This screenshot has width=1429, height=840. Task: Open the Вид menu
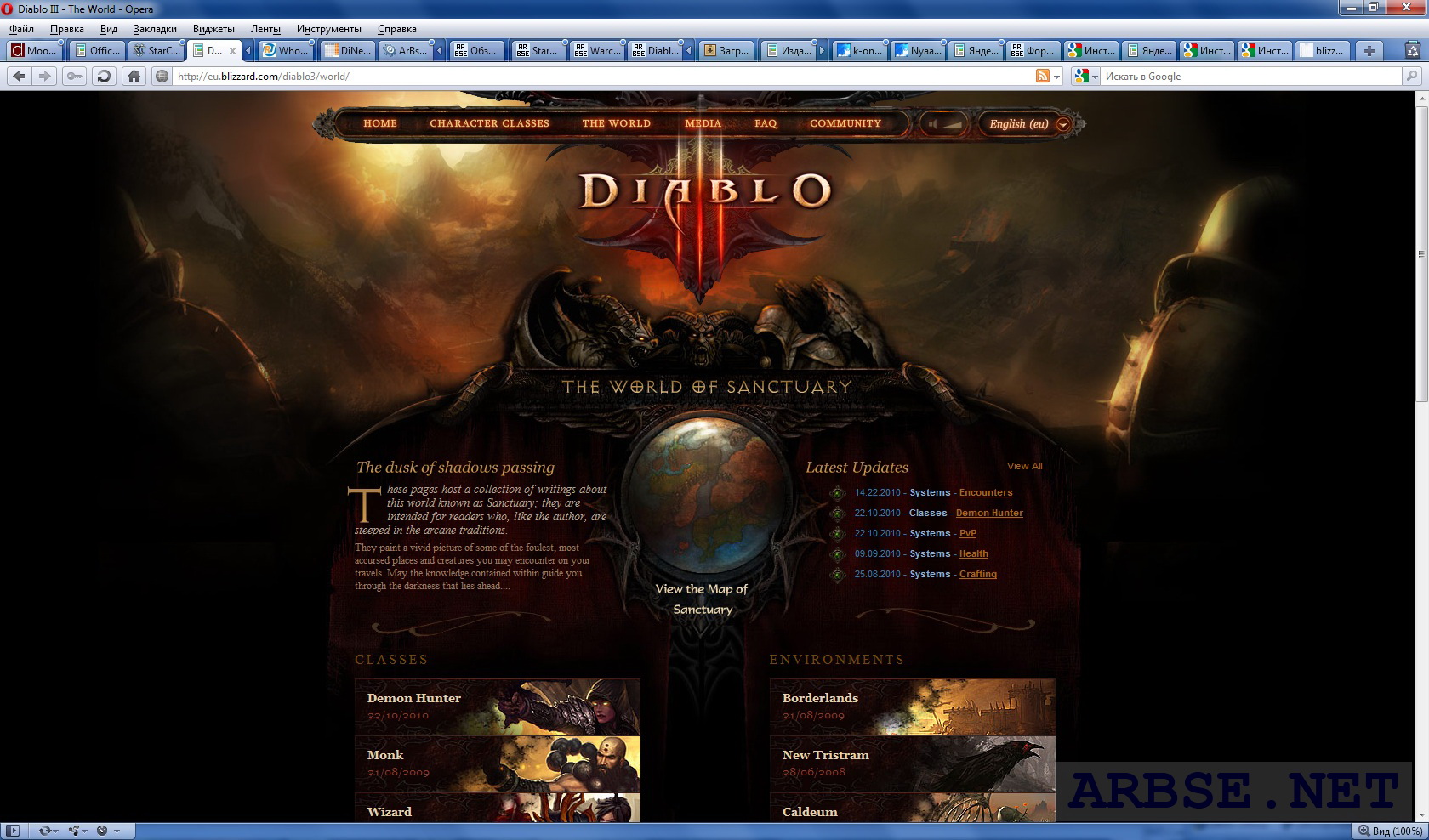click(x=109, y=29)
